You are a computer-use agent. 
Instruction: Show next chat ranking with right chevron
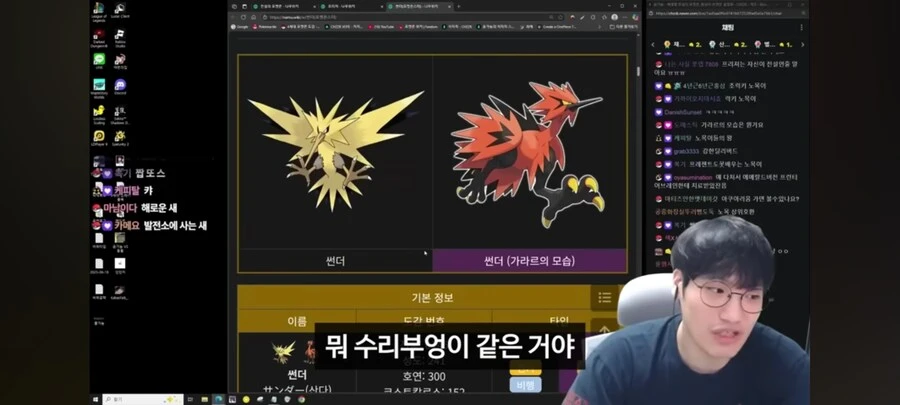coord(802,45)
